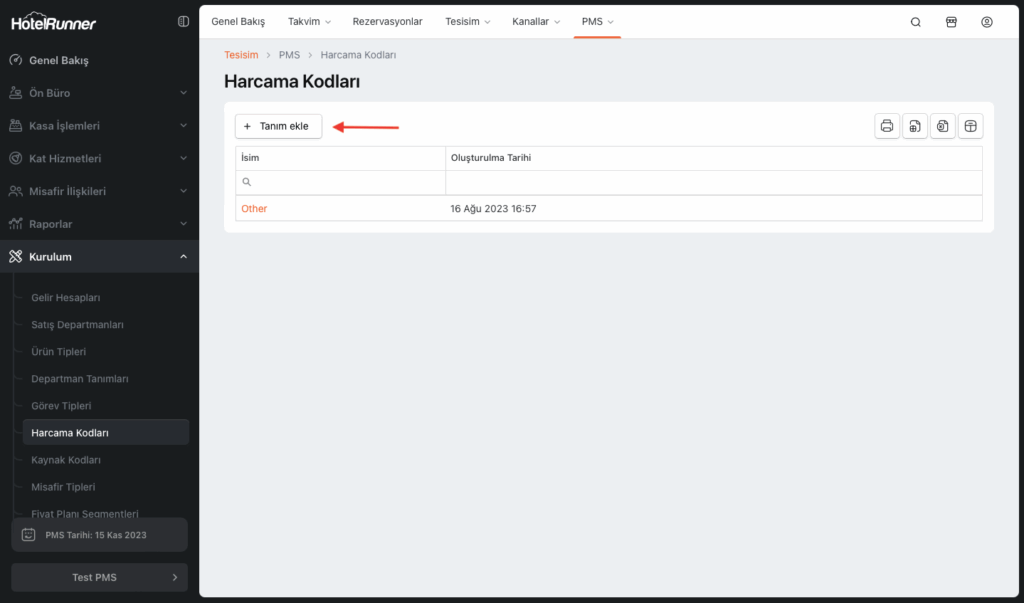Click the print icon button
This screenshot has height=603, width=1024.
886,126
